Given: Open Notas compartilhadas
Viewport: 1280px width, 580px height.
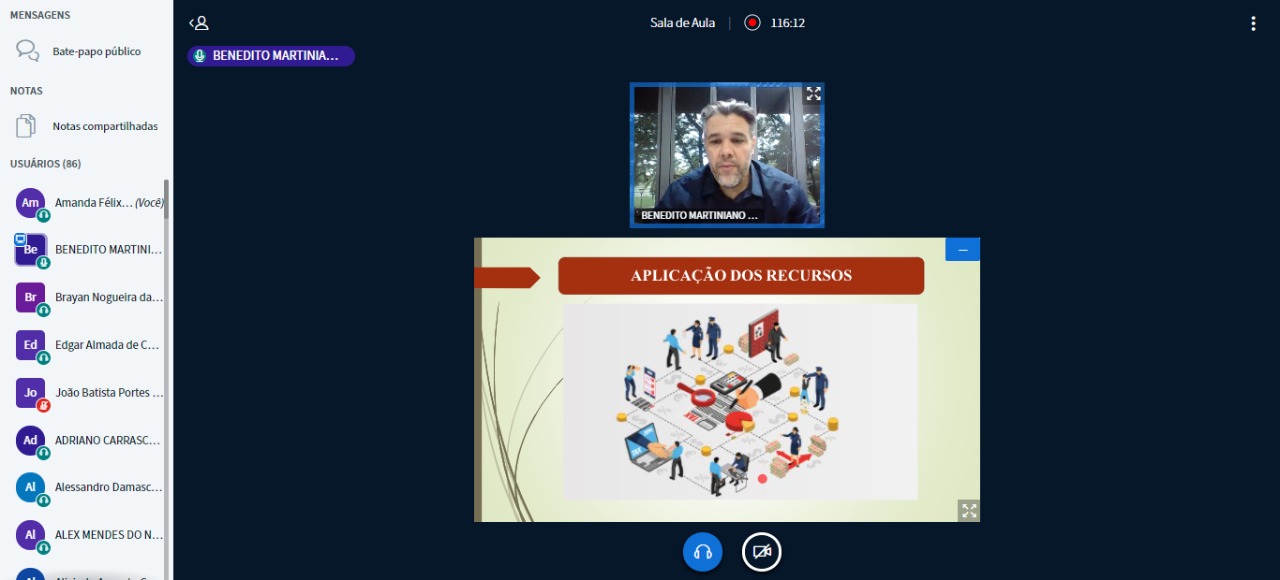Looking at the screenshot, I should coord(86,126).
